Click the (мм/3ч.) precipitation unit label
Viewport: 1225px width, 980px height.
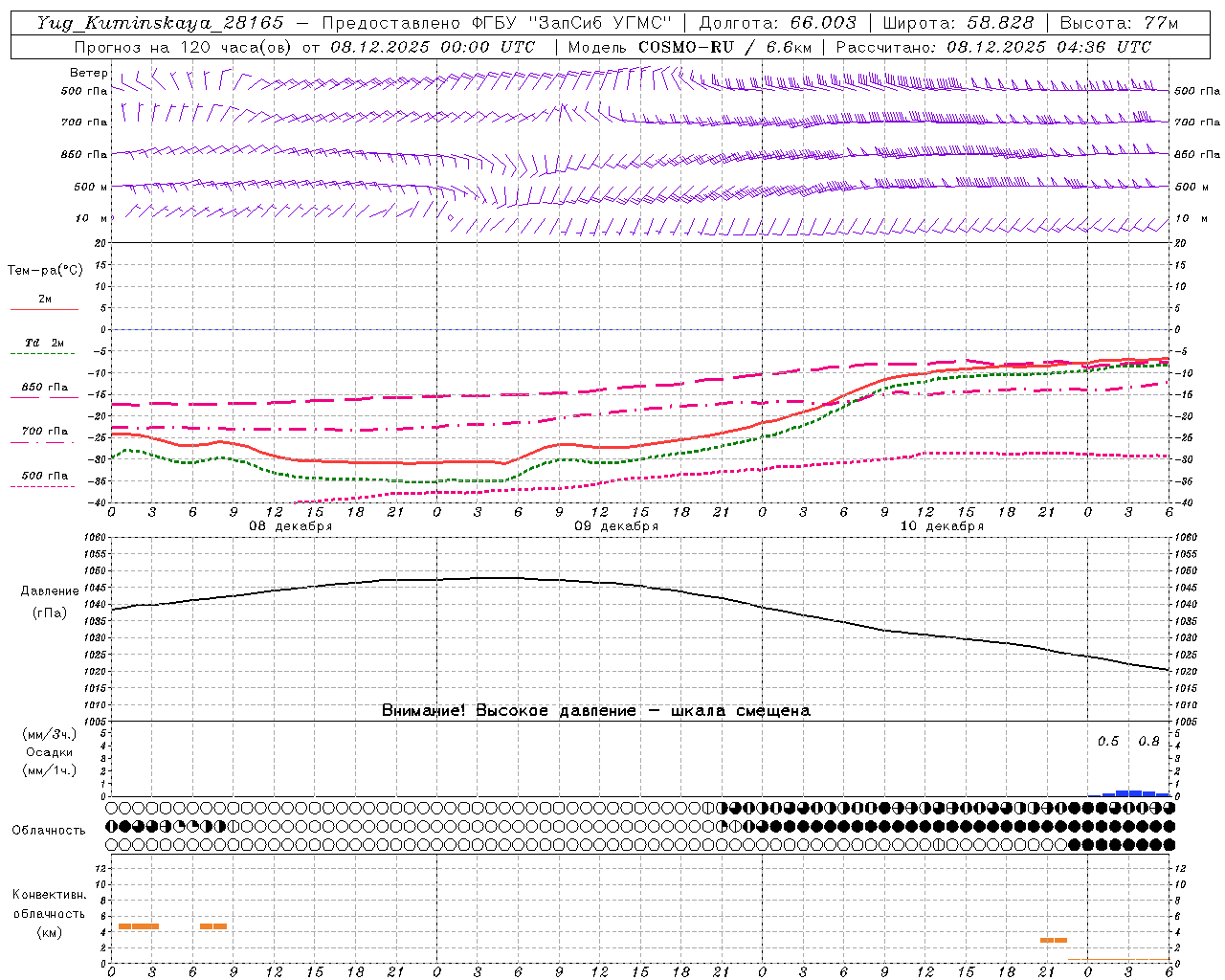tap(49, 734)
